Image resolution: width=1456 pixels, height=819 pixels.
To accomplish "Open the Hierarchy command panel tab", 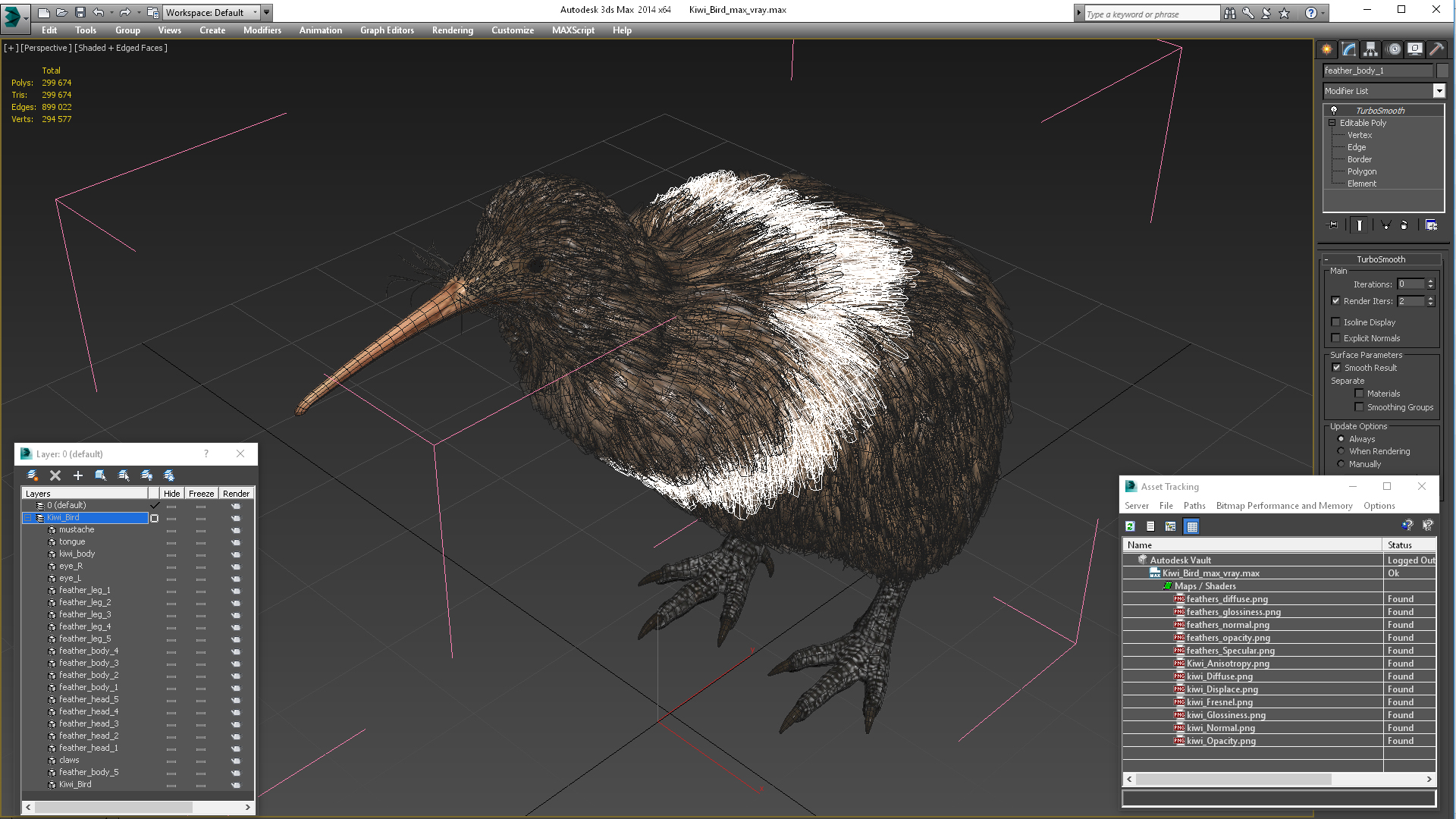I will point(1371,49).
